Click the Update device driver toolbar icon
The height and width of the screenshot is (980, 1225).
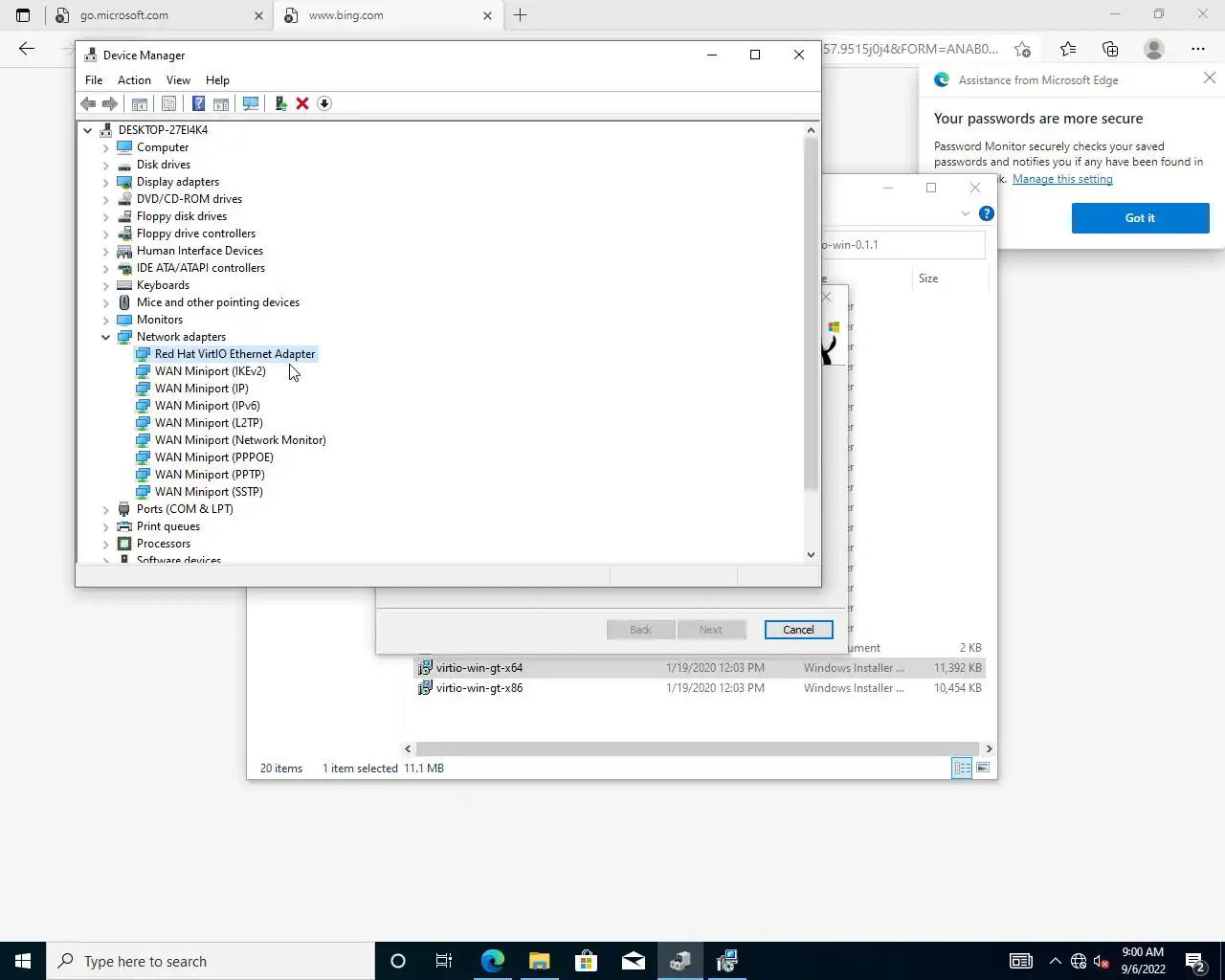pos(280,103)
